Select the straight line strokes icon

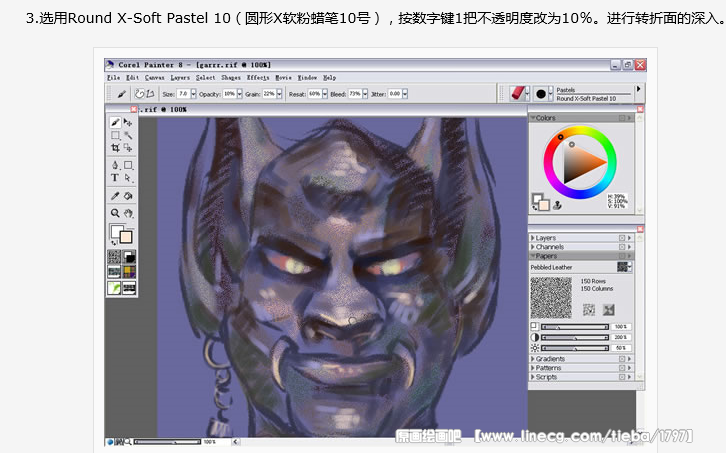150,94
